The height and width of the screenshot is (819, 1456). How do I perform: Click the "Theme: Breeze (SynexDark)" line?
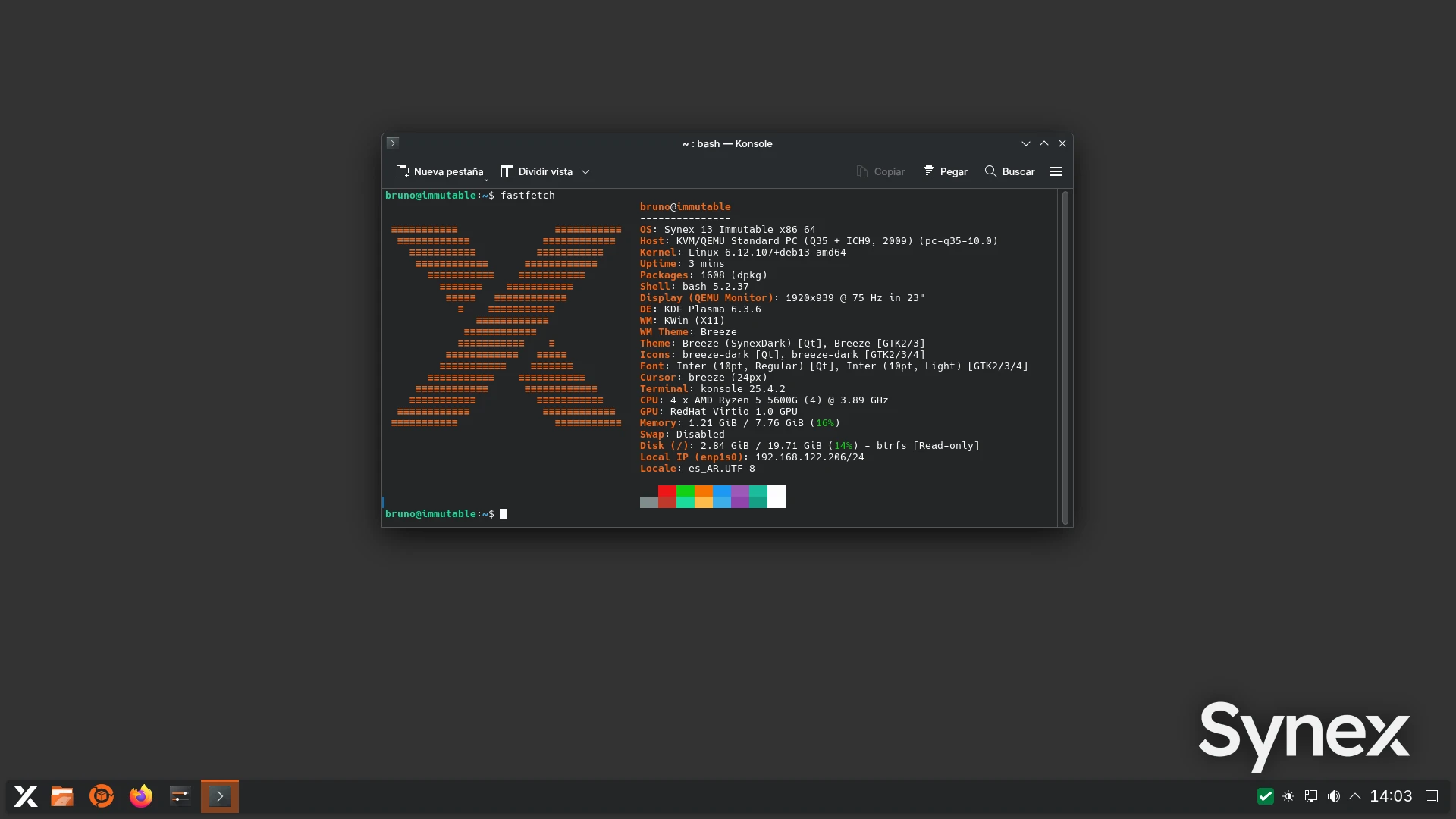coord(783,344)
